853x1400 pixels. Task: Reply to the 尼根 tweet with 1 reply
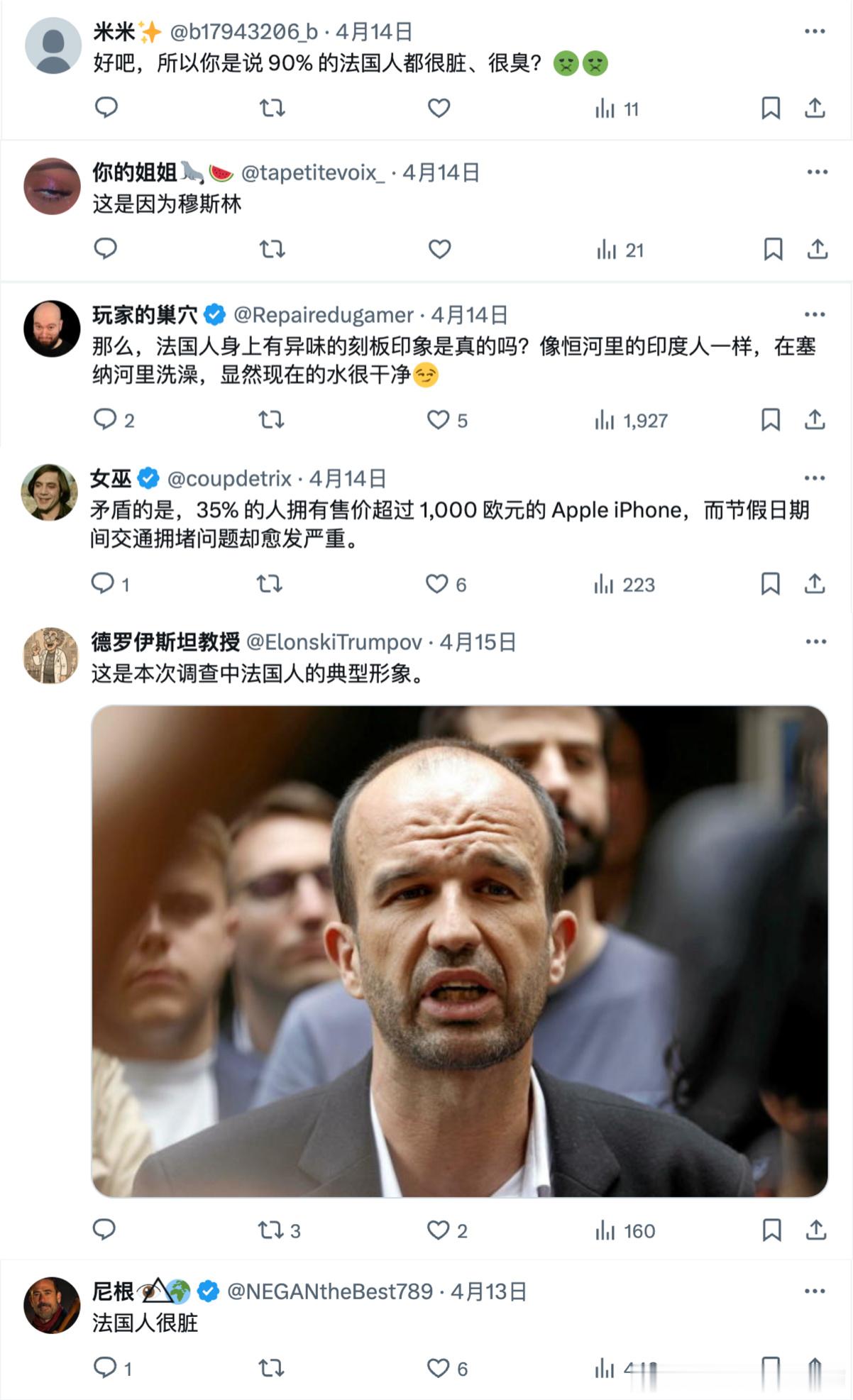(113, 1367)
